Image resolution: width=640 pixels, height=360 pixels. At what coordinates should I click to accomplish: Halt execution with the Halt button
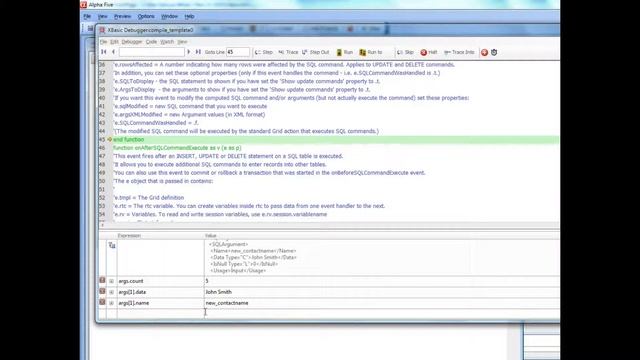tap(429, 52)
